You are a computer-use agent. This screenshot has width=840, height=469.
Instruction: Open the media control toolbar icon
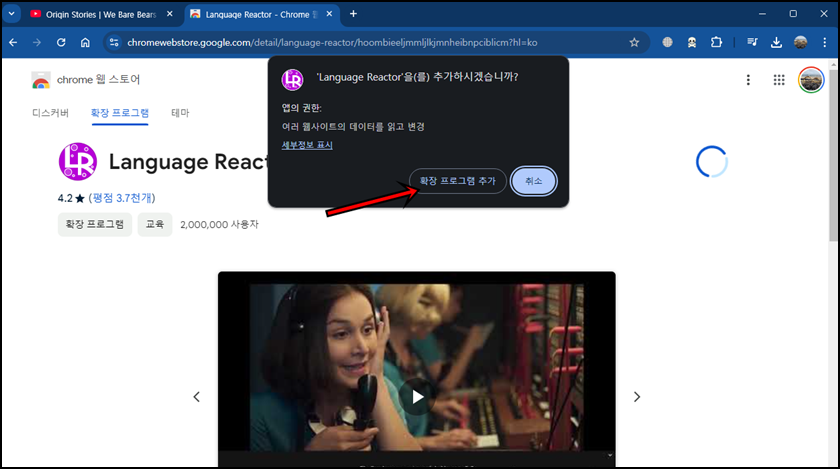pos(752,42)
